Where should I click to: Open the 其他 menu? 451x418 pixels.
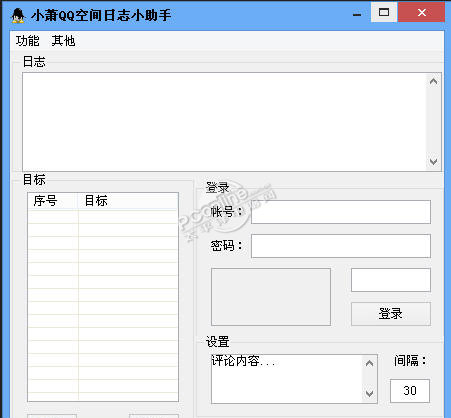click(x=63, y=41)
